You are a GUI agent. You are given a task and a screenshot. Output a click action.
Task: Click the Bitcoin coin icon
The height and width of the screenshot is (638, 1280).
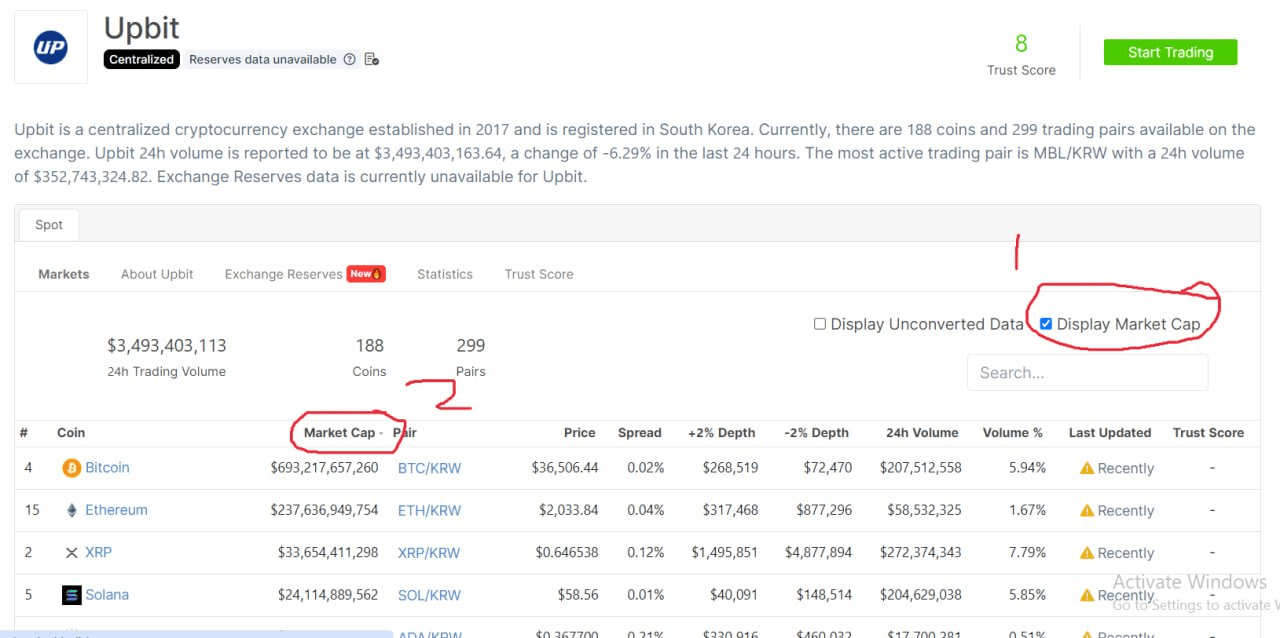coord(71,468)
